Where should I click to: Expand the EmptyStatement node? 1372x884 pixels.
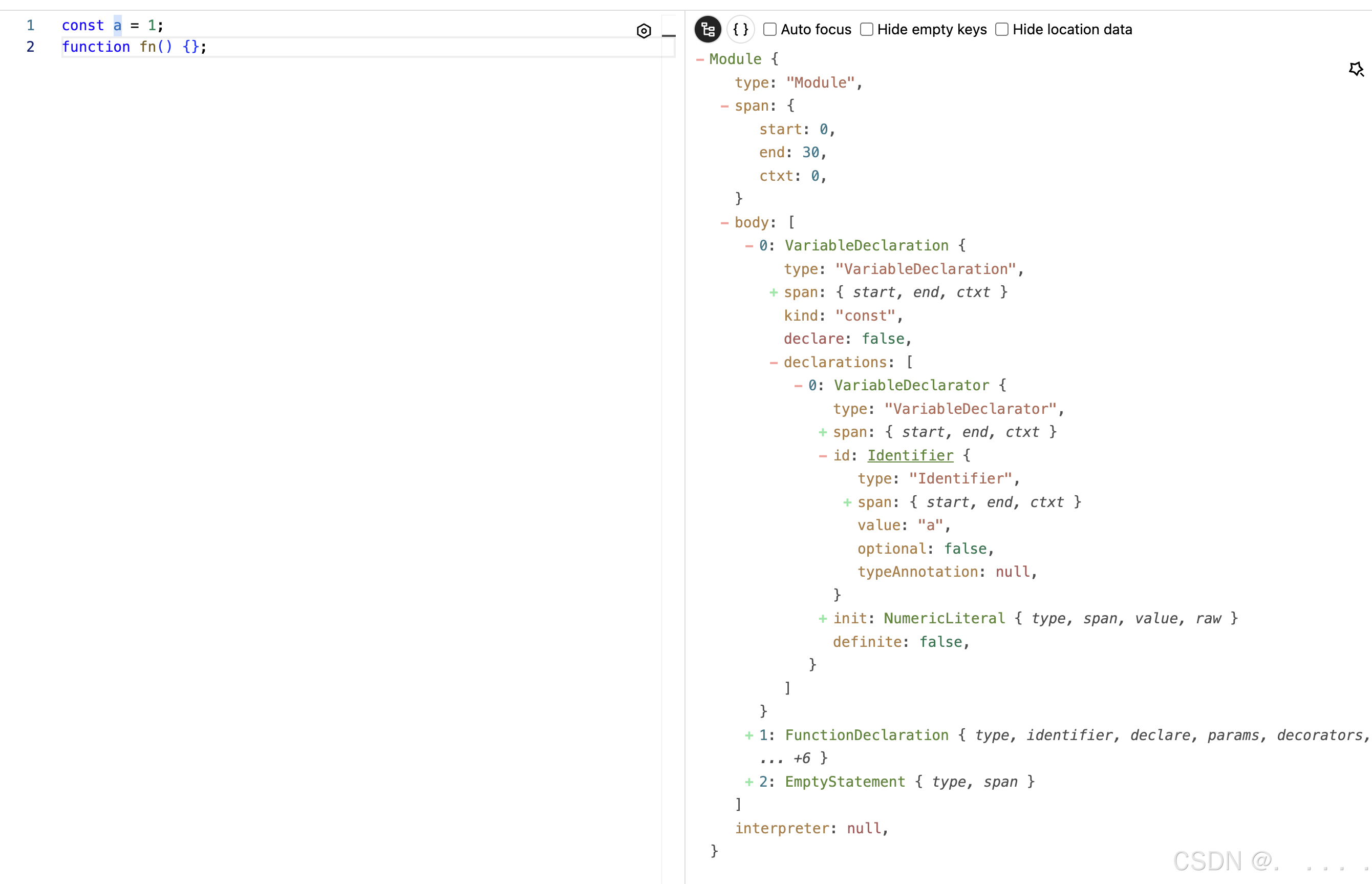[749, 782]
